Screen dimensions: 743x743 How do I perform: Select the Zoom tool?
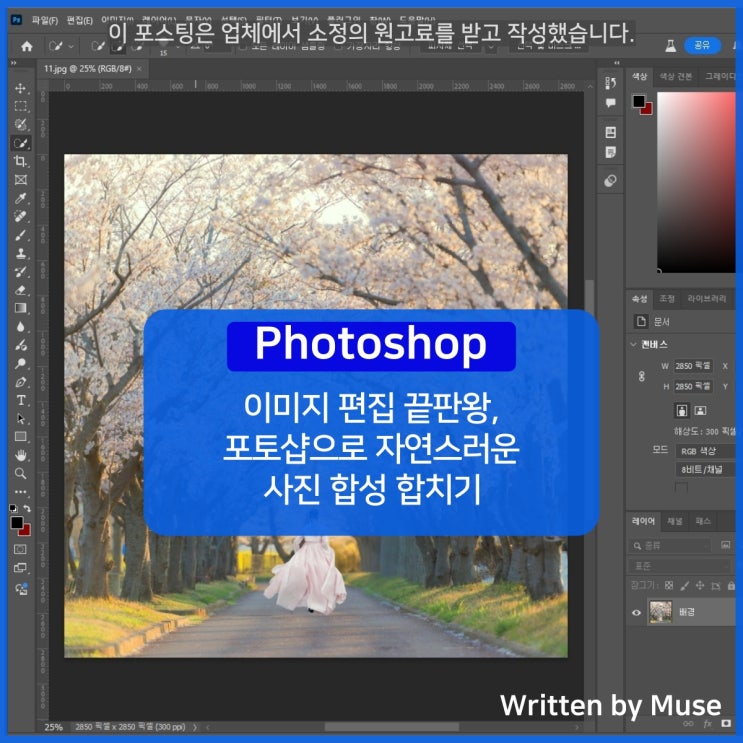coord(20,473)
